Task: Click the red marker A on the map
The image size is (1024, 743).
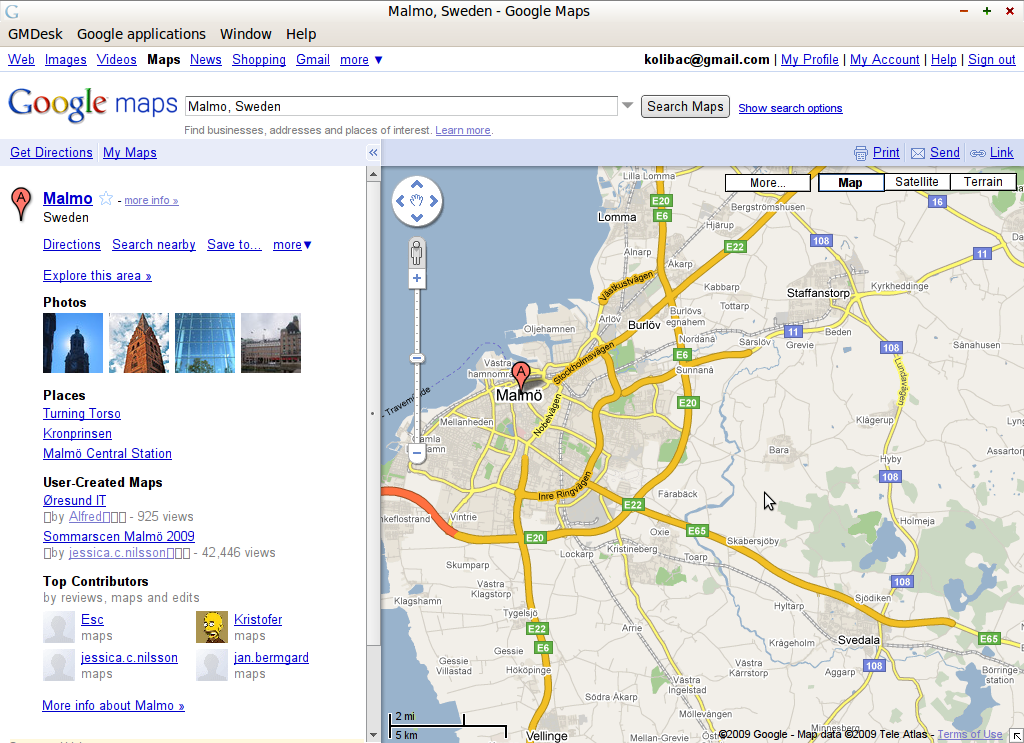Action: click(x=520, y=375)
